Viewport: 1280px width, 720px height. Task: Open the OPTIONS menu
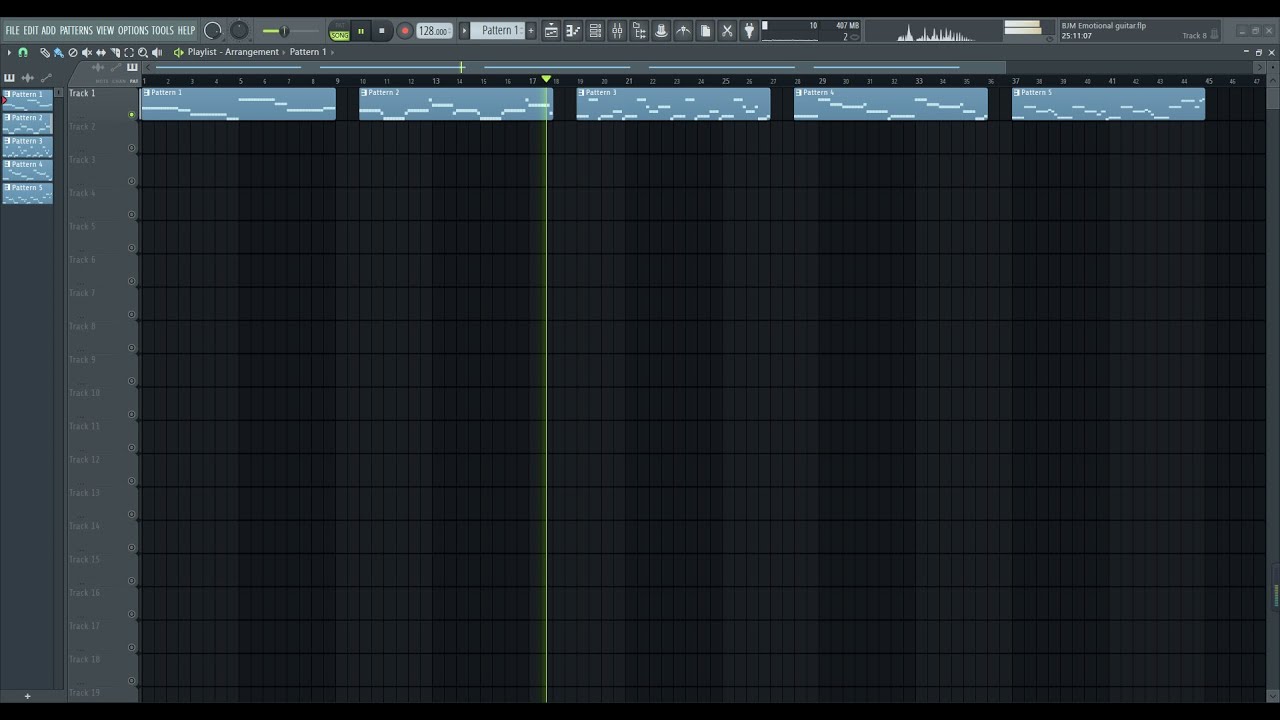coord(133,31)
